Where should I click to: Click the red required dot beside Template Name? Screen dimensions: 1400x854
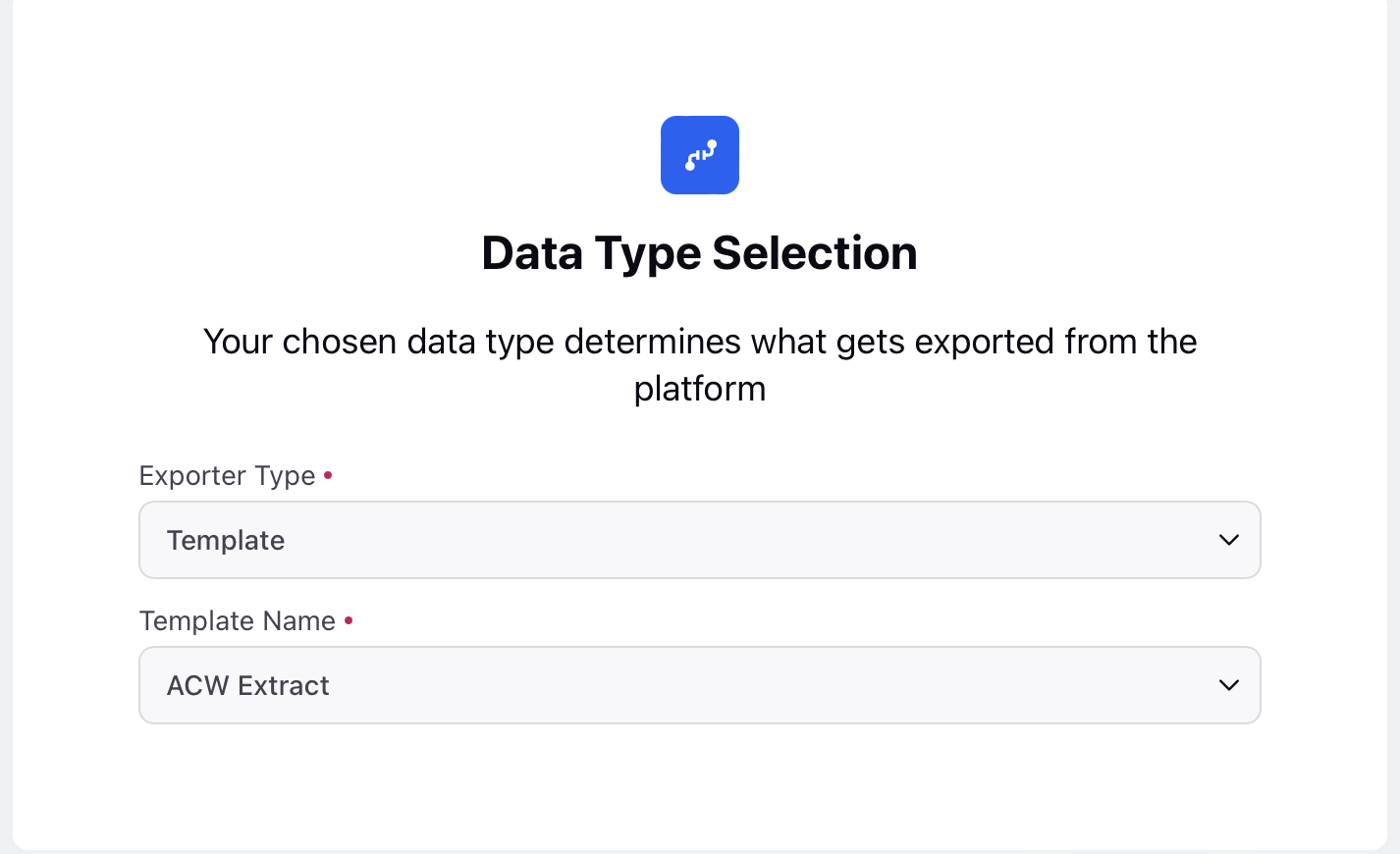click(x=349, y=620)
